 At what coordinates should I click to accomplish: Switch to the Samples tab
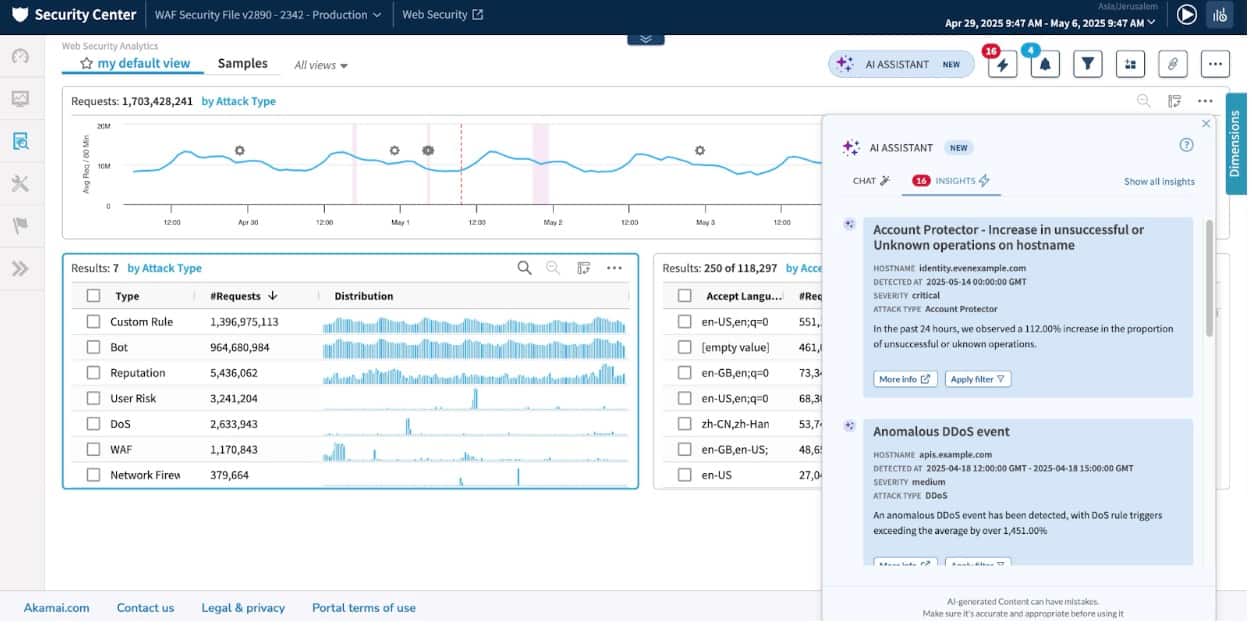tap(242, 63)
